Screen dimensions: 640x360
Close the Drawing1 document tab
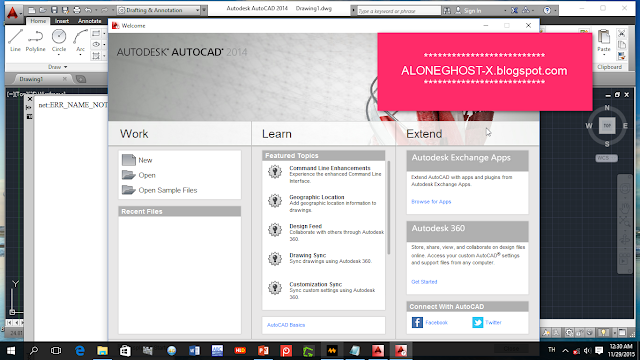coord(64,79)
